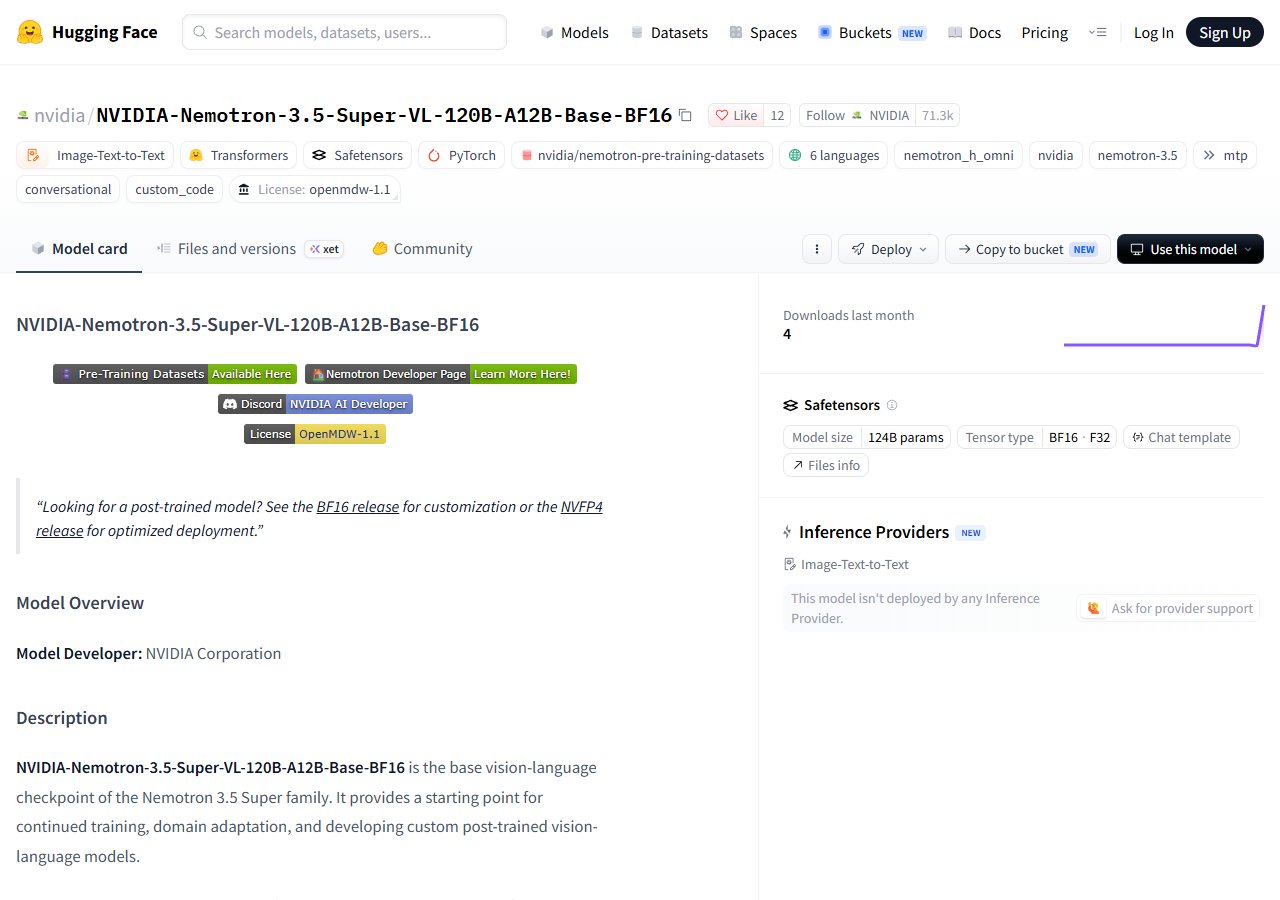The height and width of the screenshot is (900, 1280).
Task: Open the Docs page
Action: (974, 32)
